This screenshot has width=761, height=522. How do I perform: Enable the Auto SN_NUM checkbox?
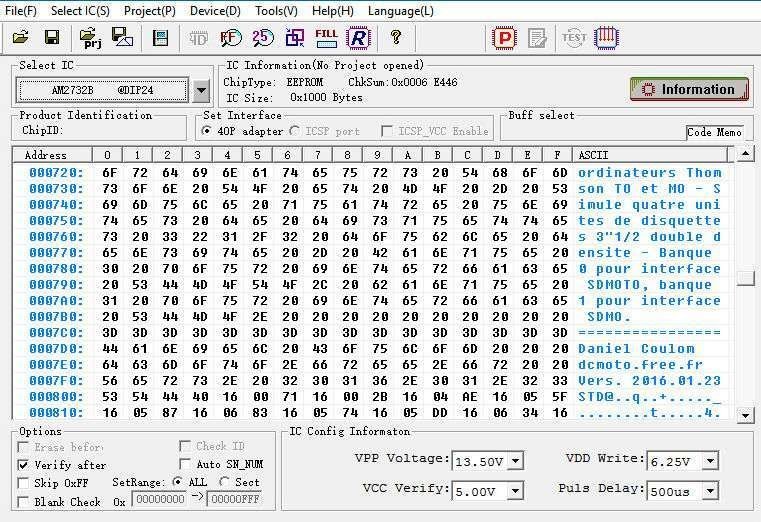186,464
